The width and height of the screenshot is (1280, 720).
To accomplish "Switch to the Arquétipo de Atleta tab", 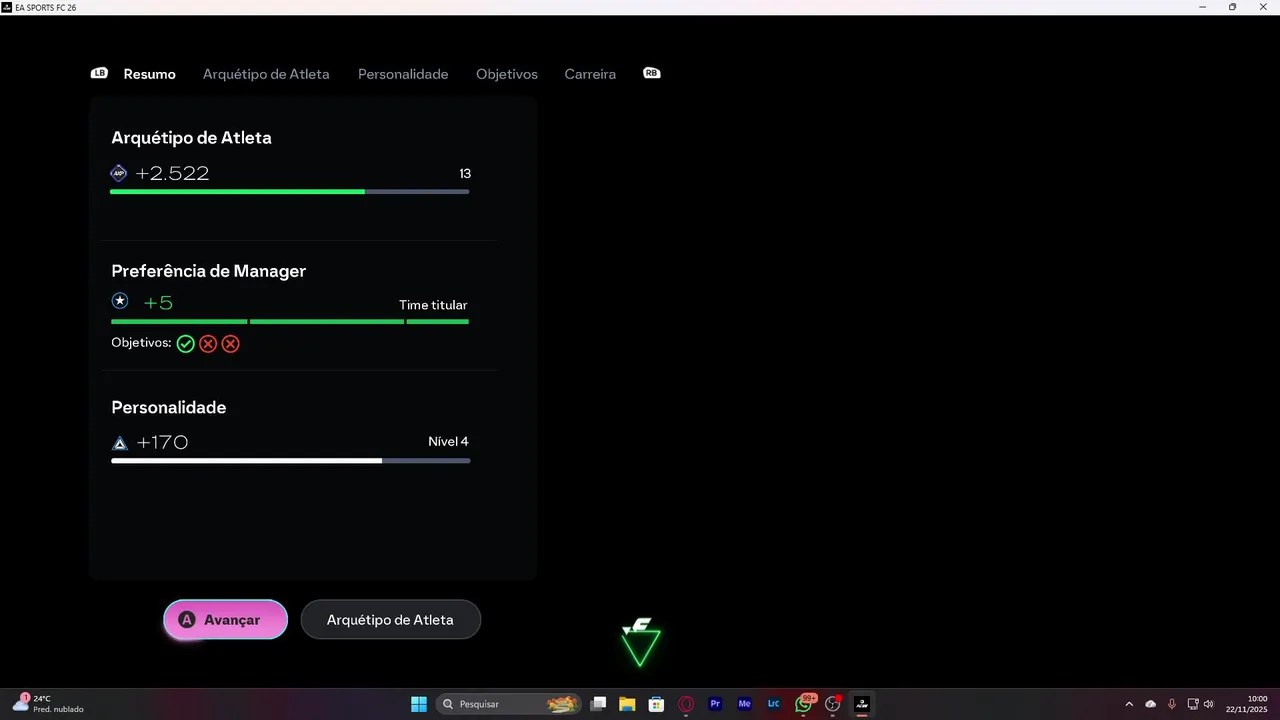I will [266, 74].
